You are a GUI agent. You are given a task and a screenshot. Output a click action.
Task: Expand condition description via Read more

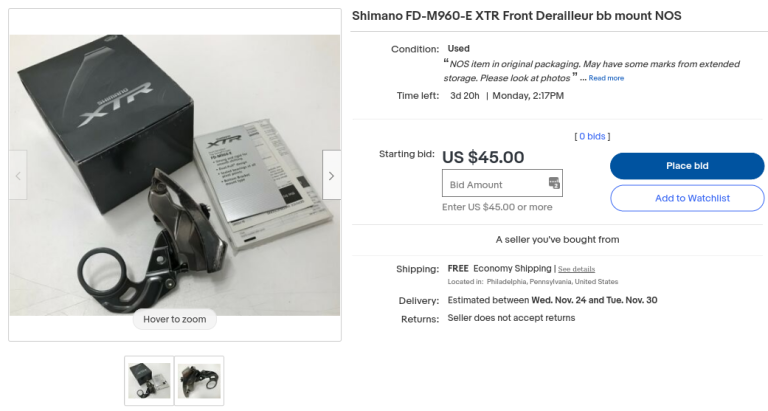(x=606, y=78)
